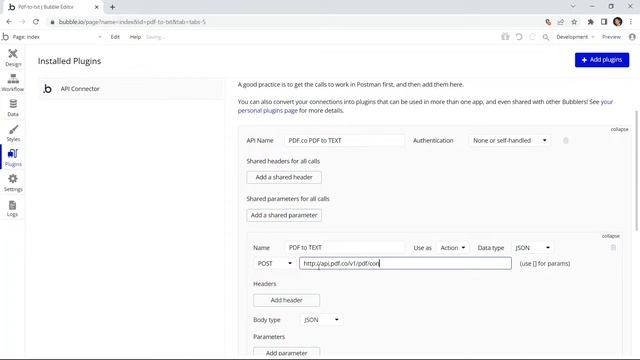Close the Pdf-to-txt Bubble Editor tab

coord(97,7)
